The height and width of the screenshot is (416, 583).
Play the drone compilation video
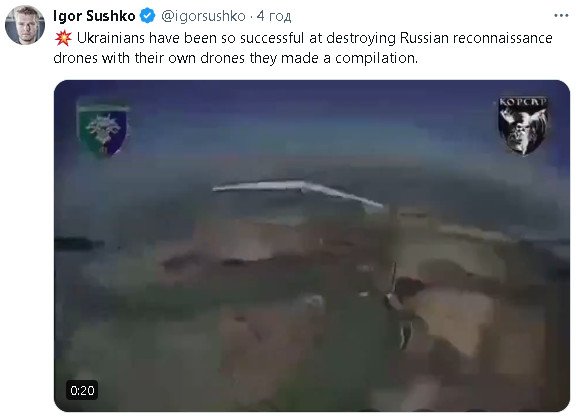coord(312,246)
